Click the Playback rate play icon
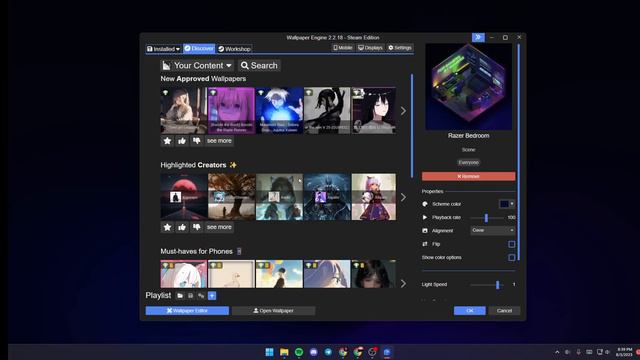This screenshot has width=640, height=360. click(425, 218)
